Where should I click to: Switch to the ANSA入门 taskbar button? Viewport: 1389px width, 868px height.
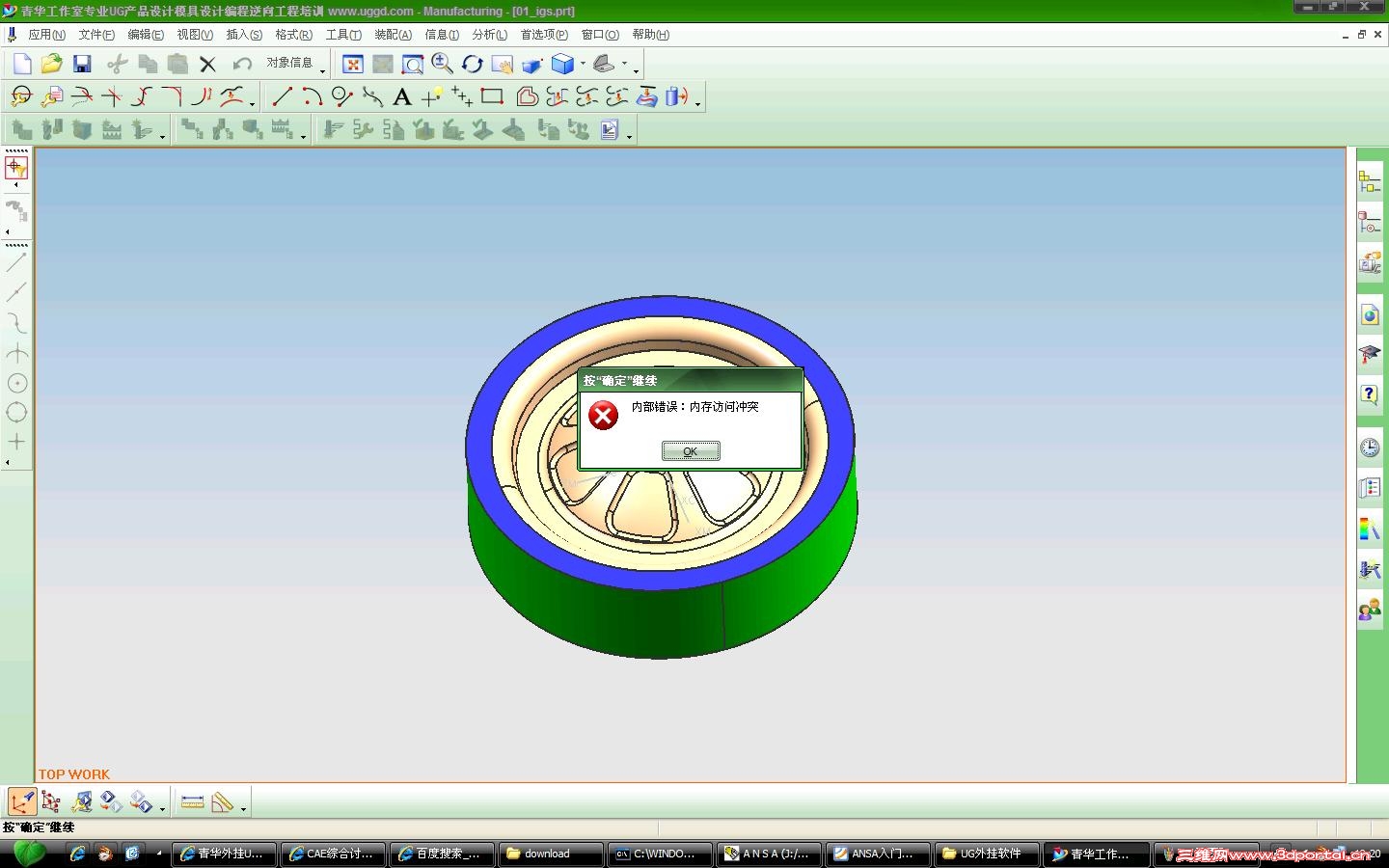(x=879, y=854)
